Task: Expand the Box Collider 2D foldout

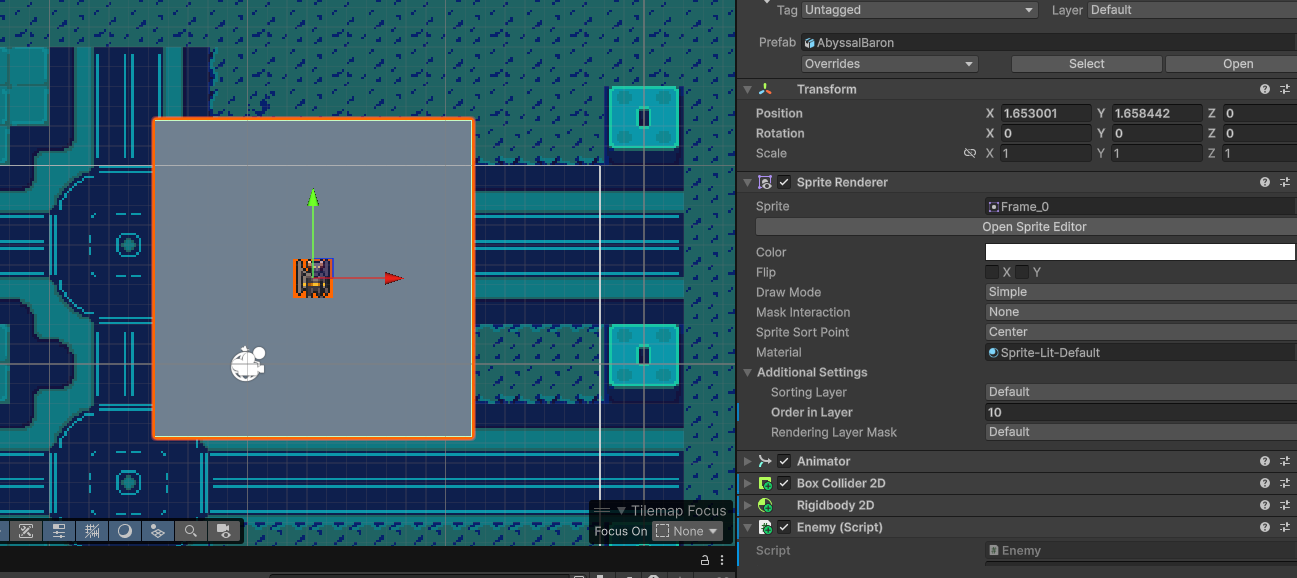Action: tap(747, 483)
